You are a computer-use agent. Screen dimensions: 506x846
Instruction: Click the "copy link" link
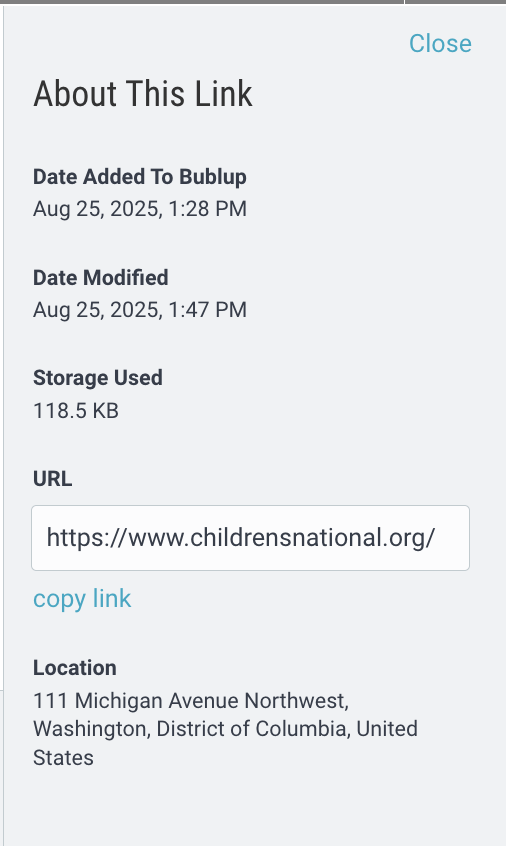(82, 598)
